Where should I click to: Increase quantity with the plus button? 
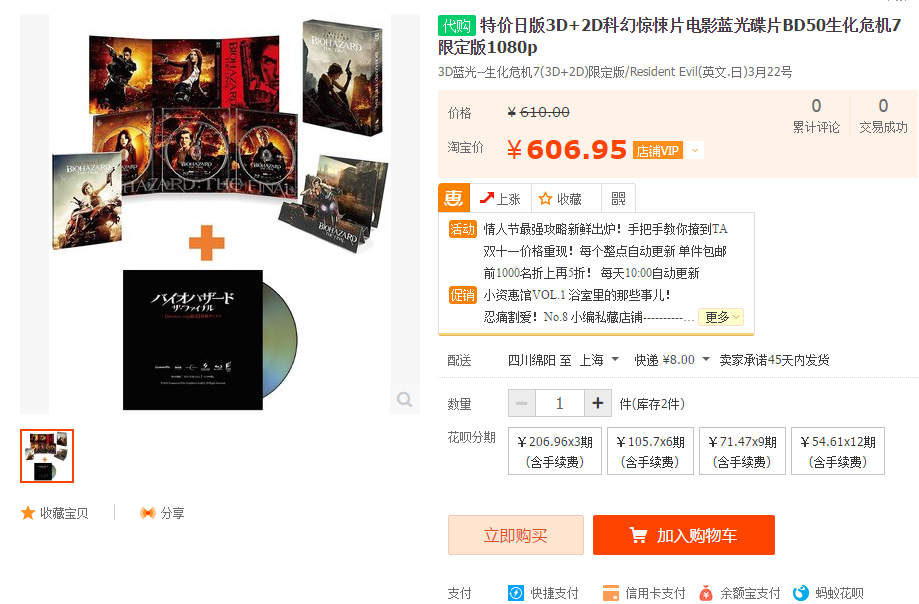[598, 404]
